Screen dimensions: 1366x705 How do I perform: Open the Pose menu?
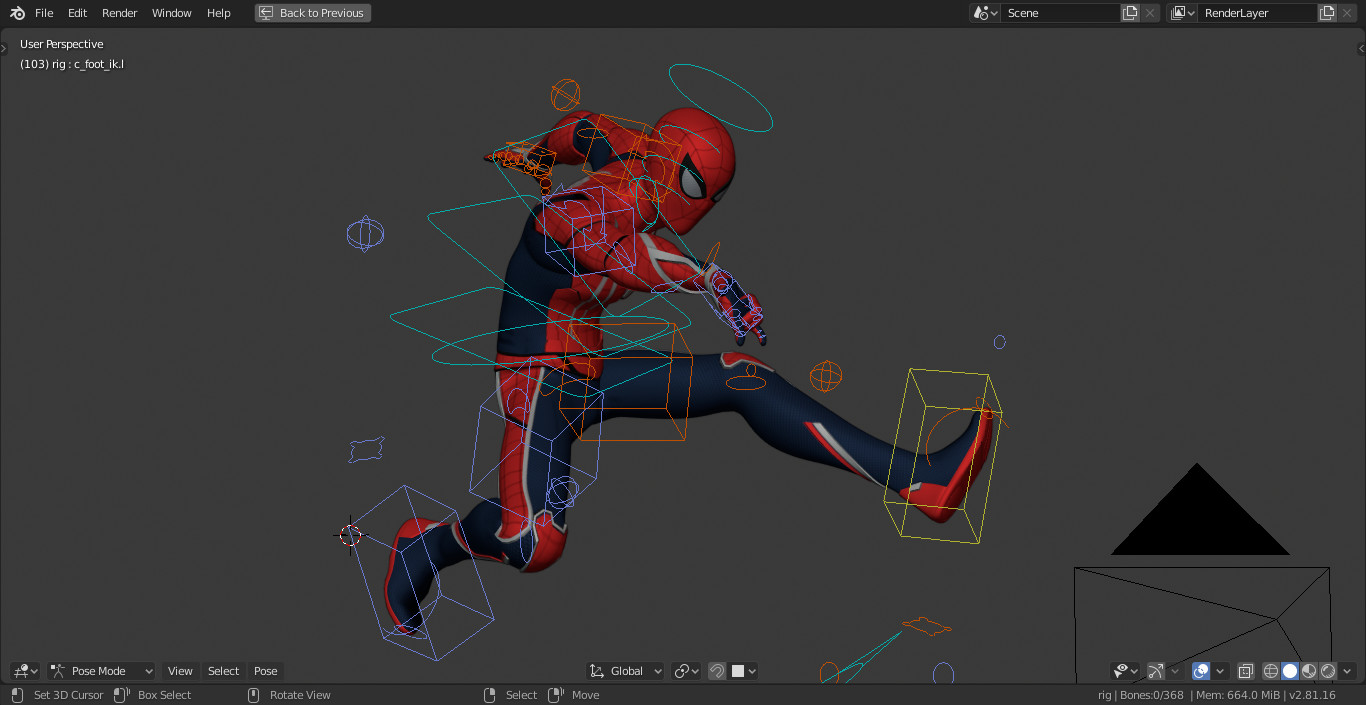(265, 671)
